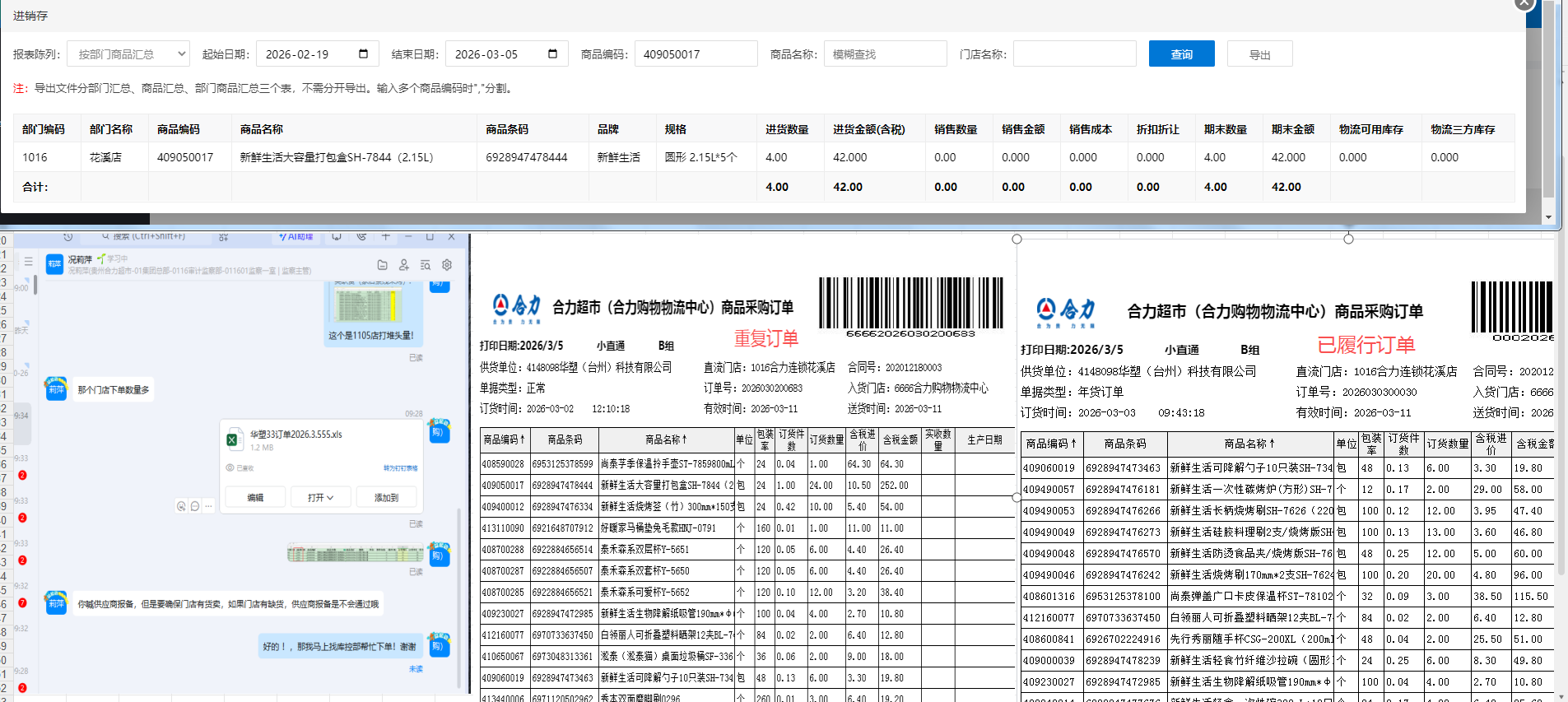Click the emoji reaction icon beside file message
Viewport: 1568px width, 702px height.
coord(181,506)
